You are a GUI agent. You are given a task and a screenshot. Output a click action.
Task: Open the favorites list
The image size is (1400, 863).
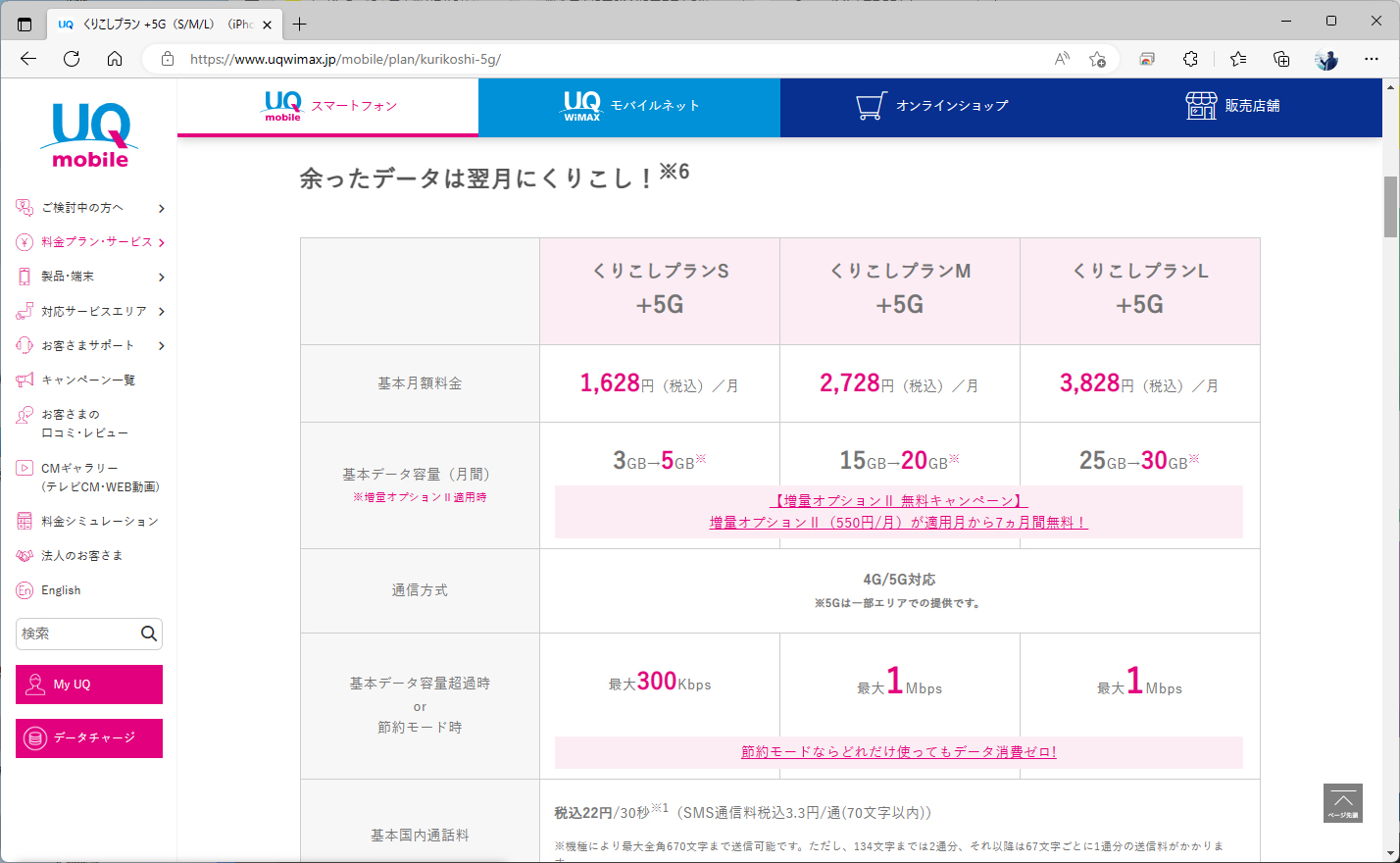point(1238,59)
